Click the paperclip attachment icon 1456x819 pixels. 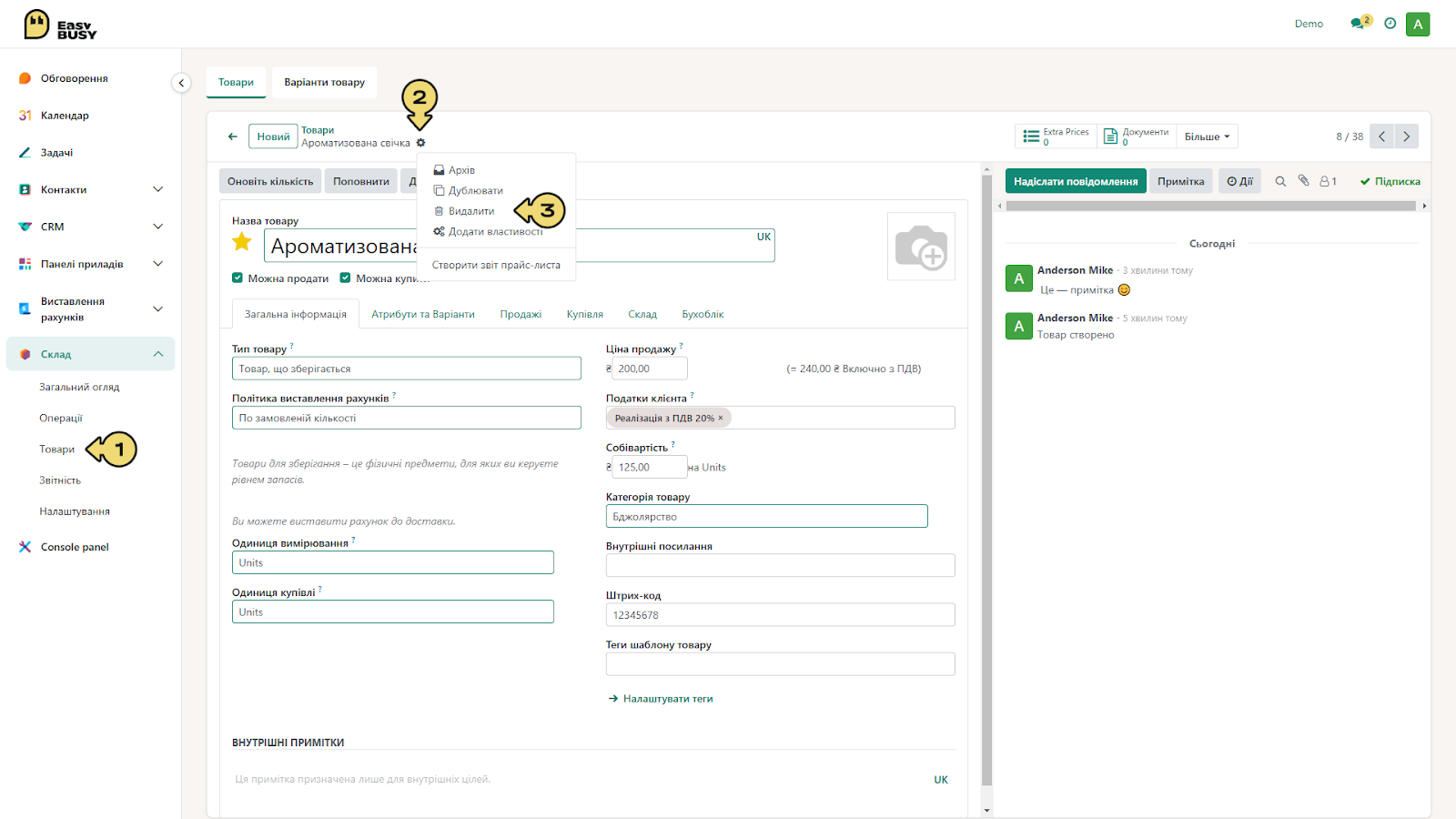pyautogui.click(x=1303, y=181)
